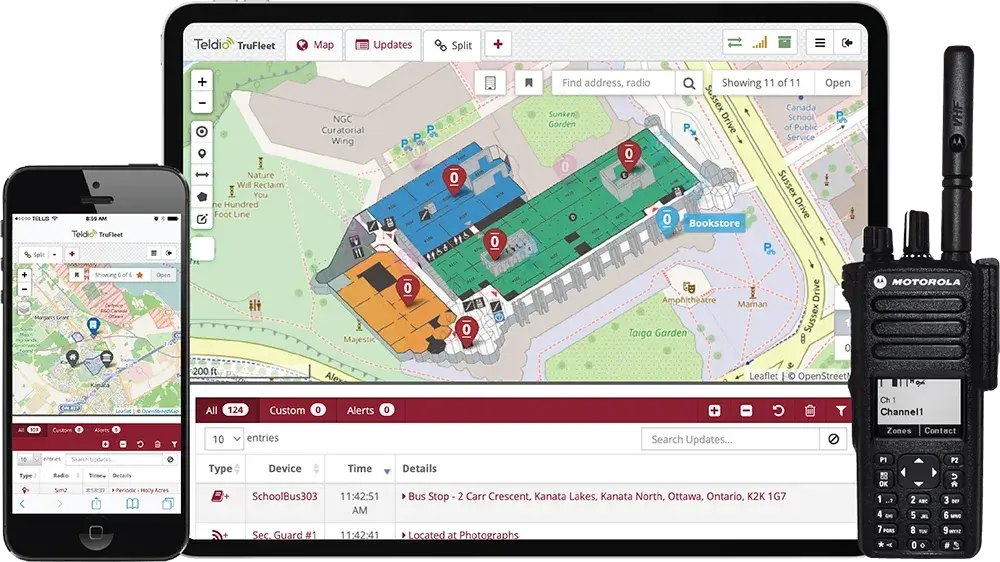Select the Split view tab on the tablet
The height and width of the screenshot is (562, 1000).
[453, 45]
